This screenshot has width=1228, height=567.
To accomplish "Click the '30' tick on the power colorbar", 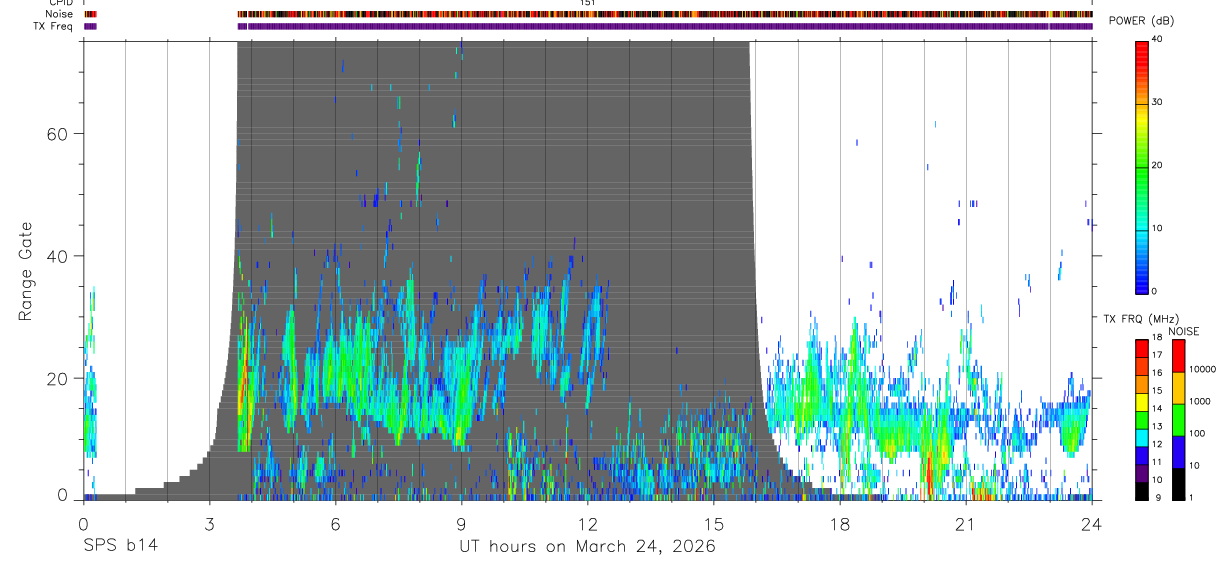I will tap(1157, 102).
